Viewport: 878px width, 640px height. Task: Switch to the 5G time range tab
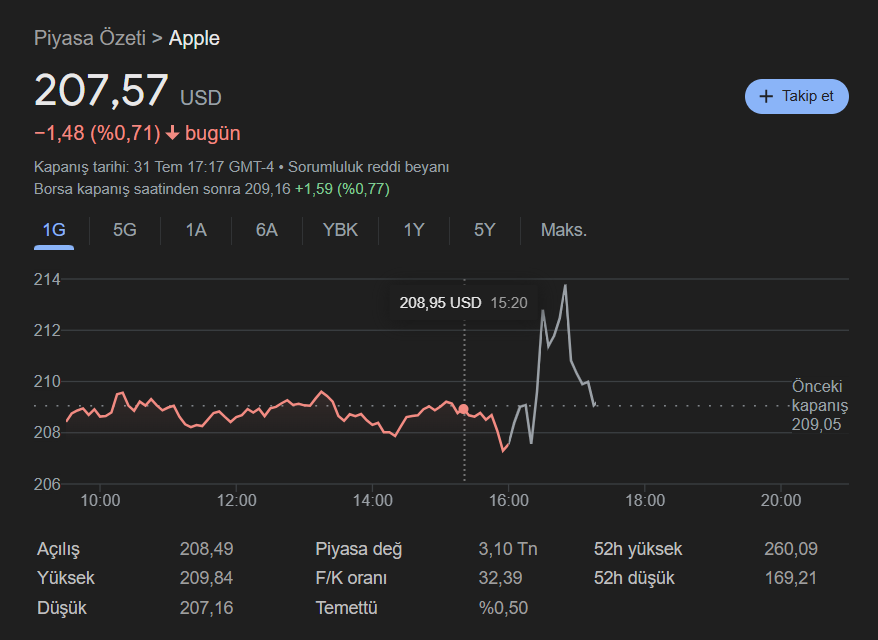(124, 230)
